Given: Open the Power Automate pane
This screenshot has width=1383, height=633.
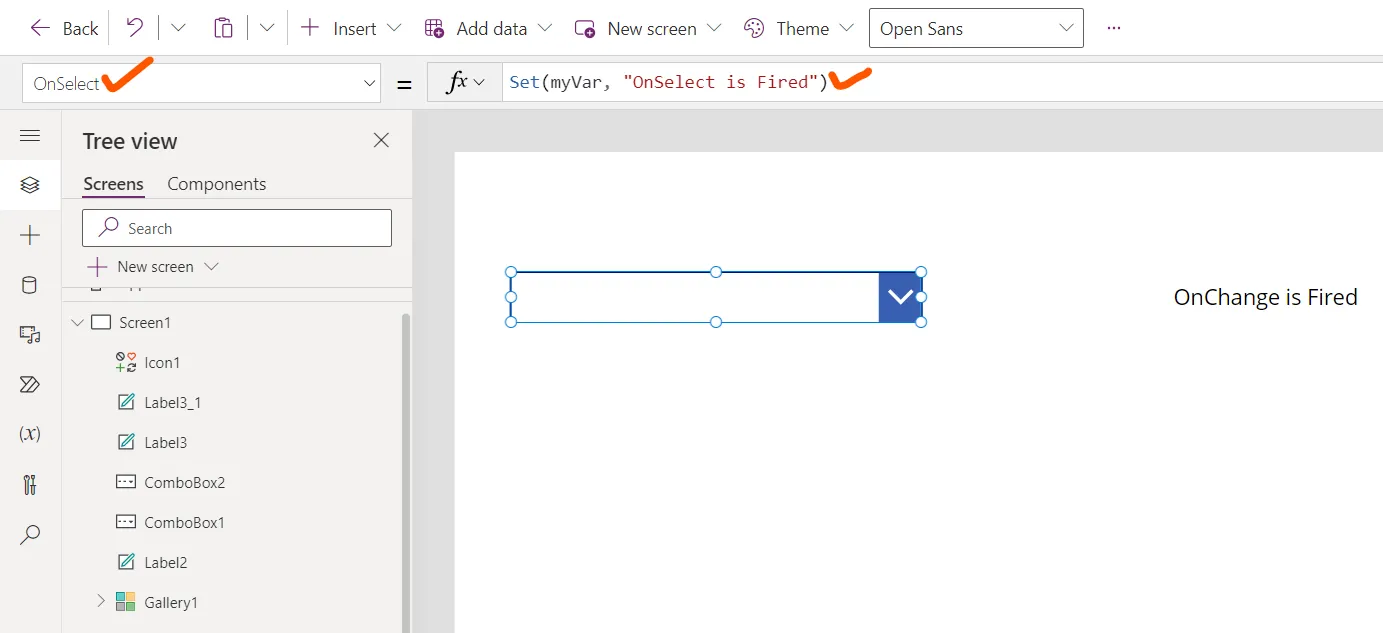Looking at the screenshot, I should pyautogui.click(x=30, y=384).
